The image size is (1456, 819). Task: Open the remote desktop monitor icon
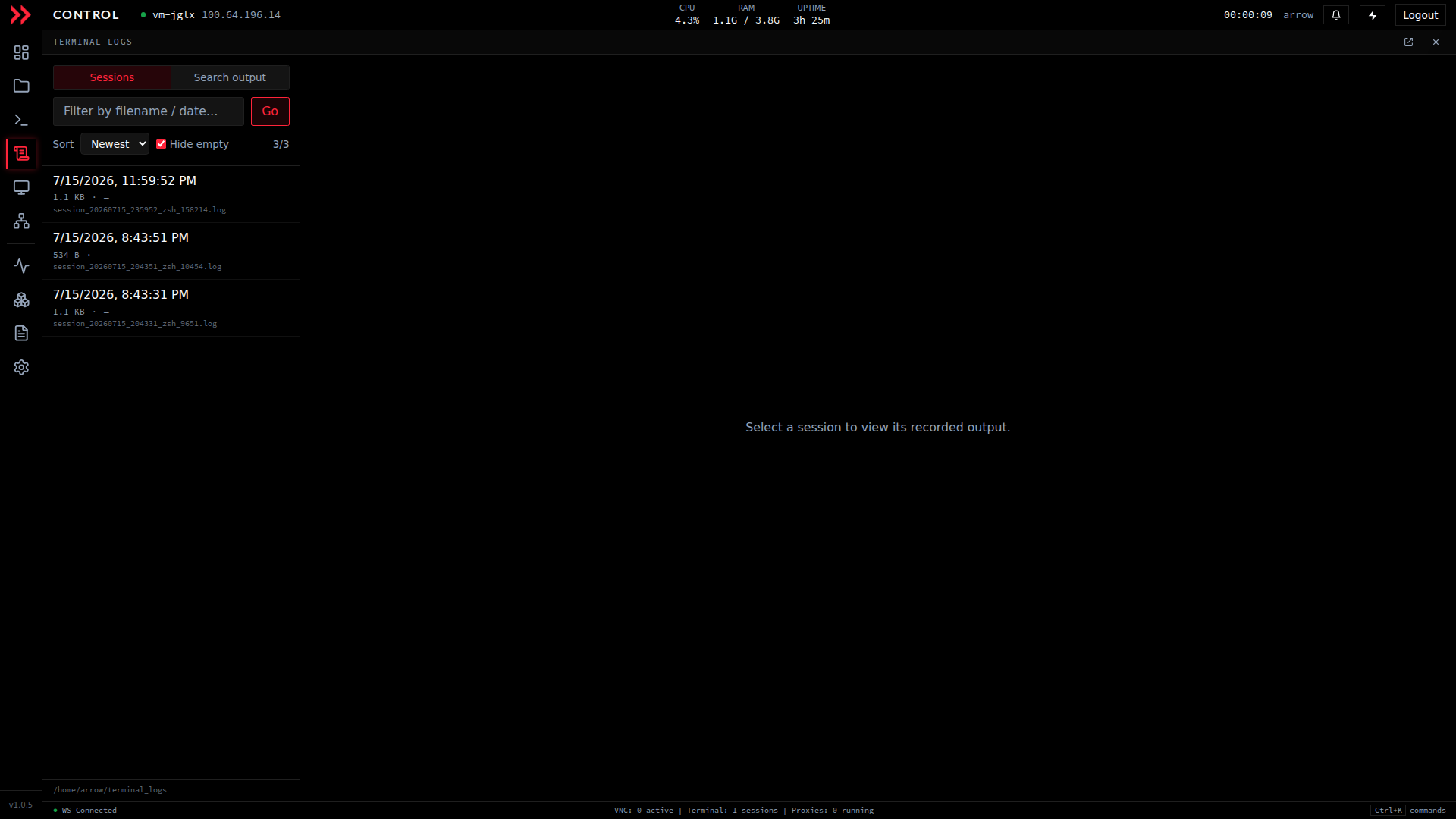tap(21, 187)
